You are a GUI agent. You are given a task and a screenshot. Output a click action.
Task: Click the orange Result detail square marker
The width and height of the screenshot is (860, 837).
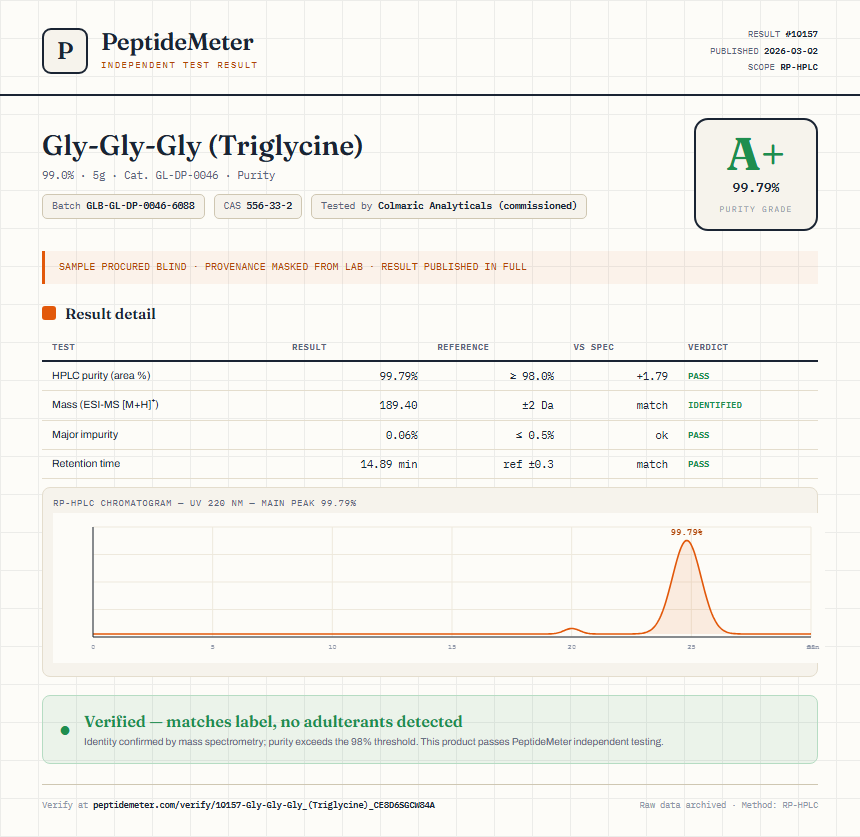coord(49,313)
